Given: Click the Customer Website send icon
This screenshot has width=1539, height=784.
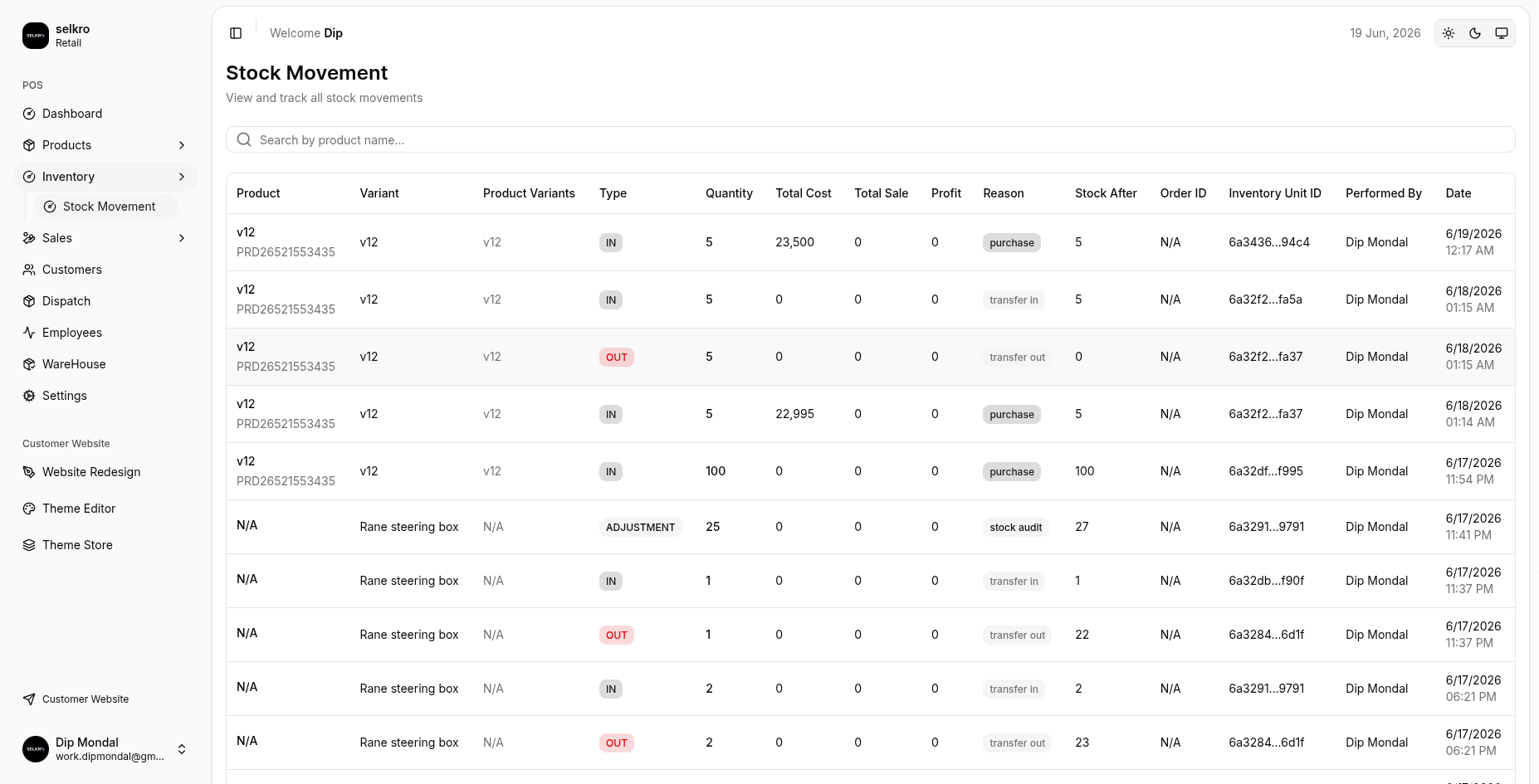Looking at the screenshot, I should tap(29, 699).
